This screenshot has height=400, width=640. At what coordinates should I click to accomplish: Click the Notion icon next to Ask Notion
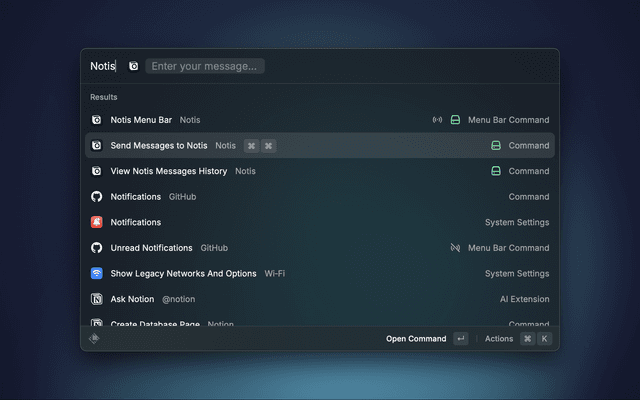(97, 299)
